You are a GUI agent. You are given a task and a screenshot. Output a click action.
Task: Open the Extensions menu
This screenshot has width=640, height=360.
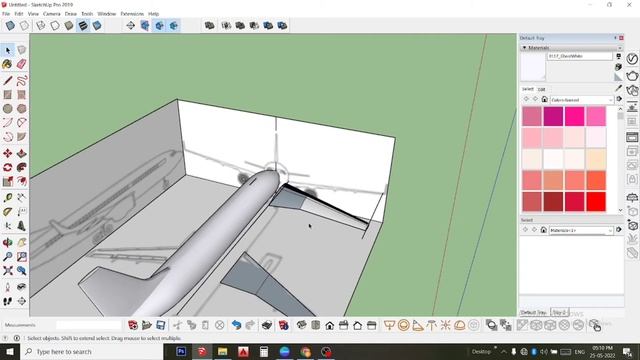tap(132, 14)
